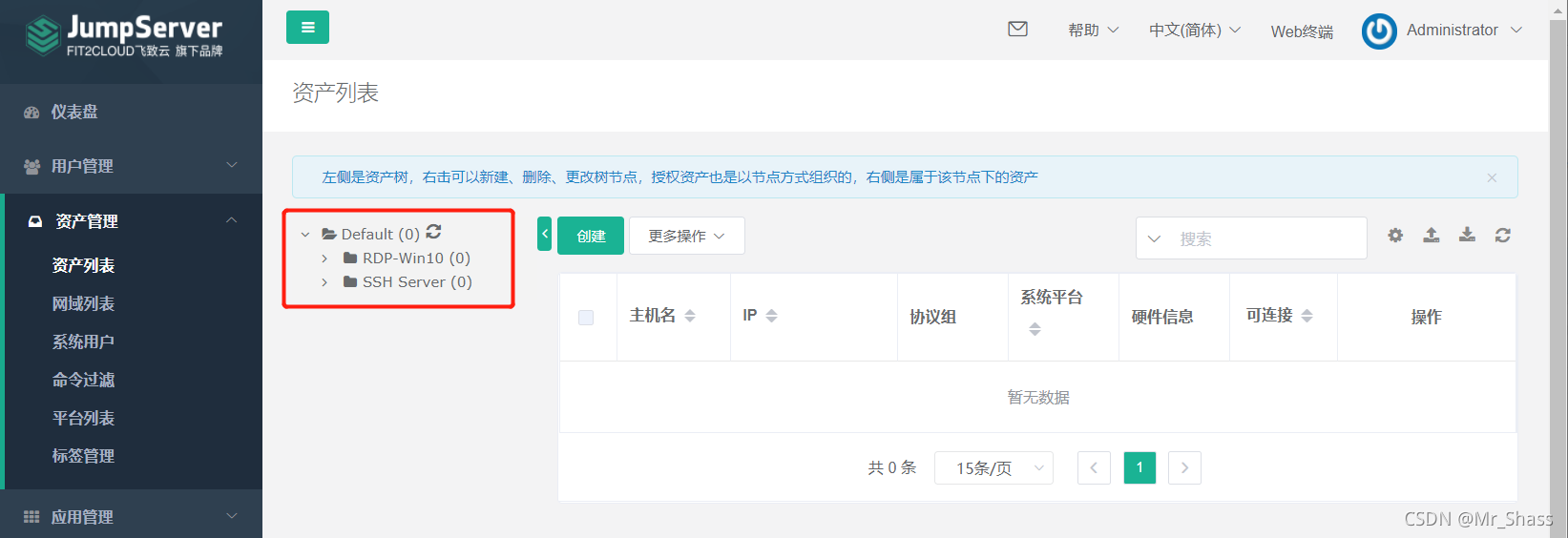Sort by 可连接 column arrows

(1307, 316)
